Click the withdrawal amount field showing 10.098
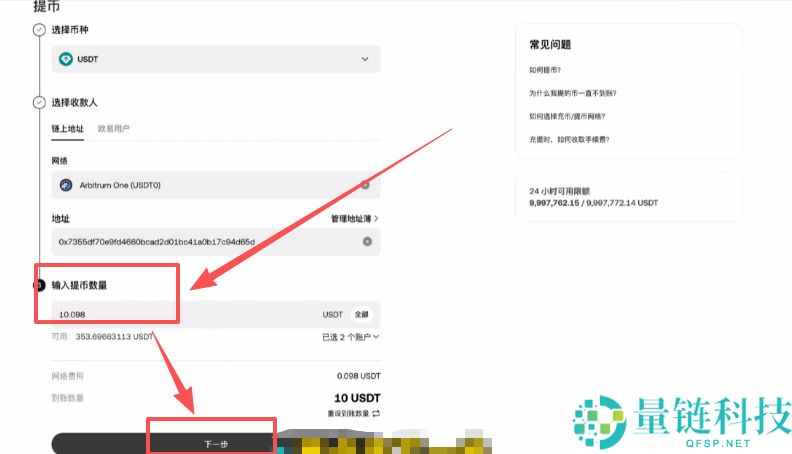 (216, 314)
